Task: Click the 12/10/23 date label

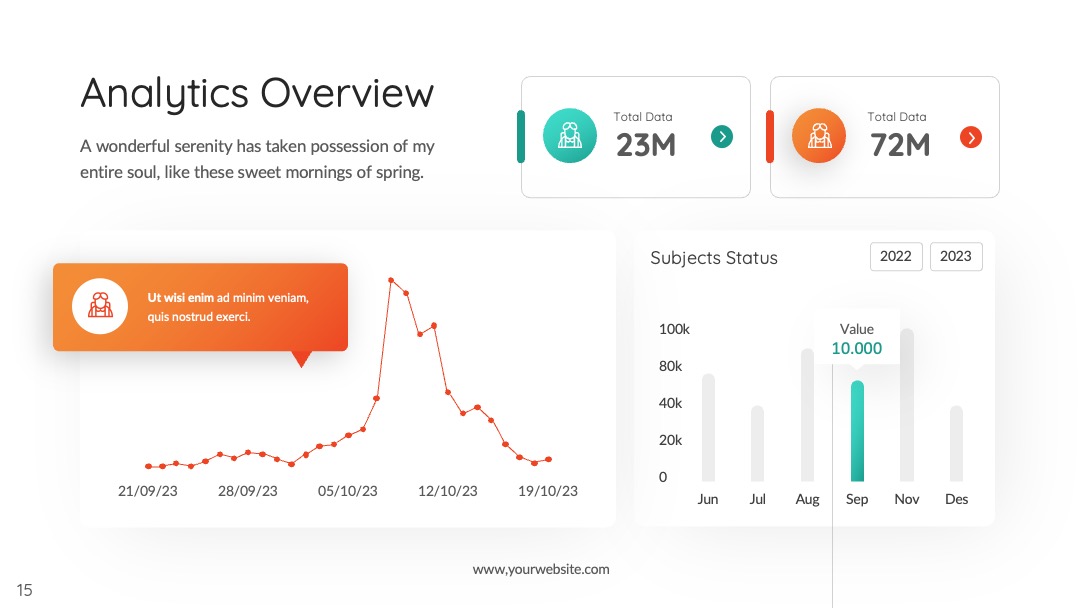Action: click(x=447, y=491)
